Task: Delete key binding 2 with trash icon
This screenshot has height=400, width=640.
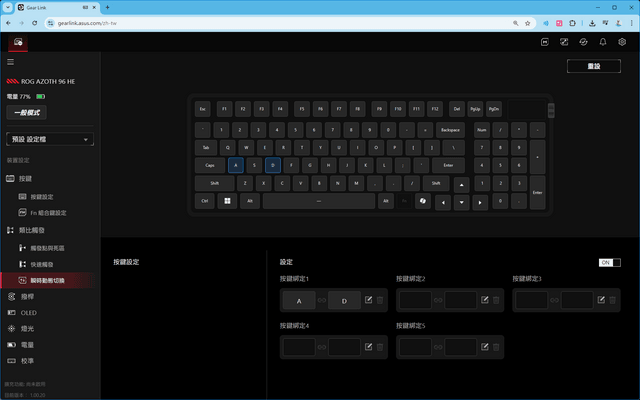Action: click(496, 300)
